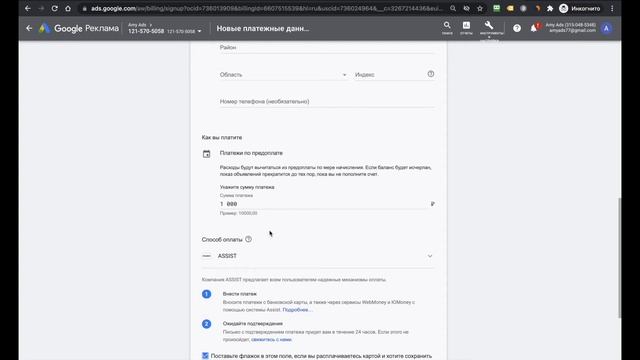The width and height of the screenshot is (640, 360).
Task: Open the Подробнее link
Action: click(x=297, y=310)
